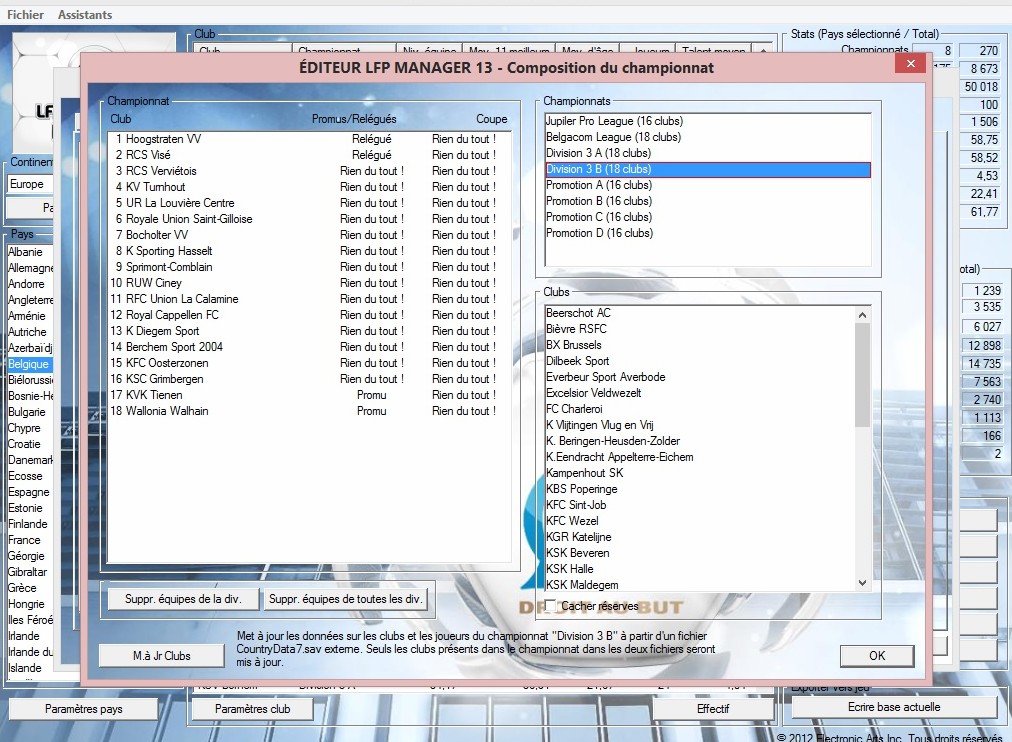
Task: Select Dilbeek Sport in Clubs list
Action: coord(700,361)
